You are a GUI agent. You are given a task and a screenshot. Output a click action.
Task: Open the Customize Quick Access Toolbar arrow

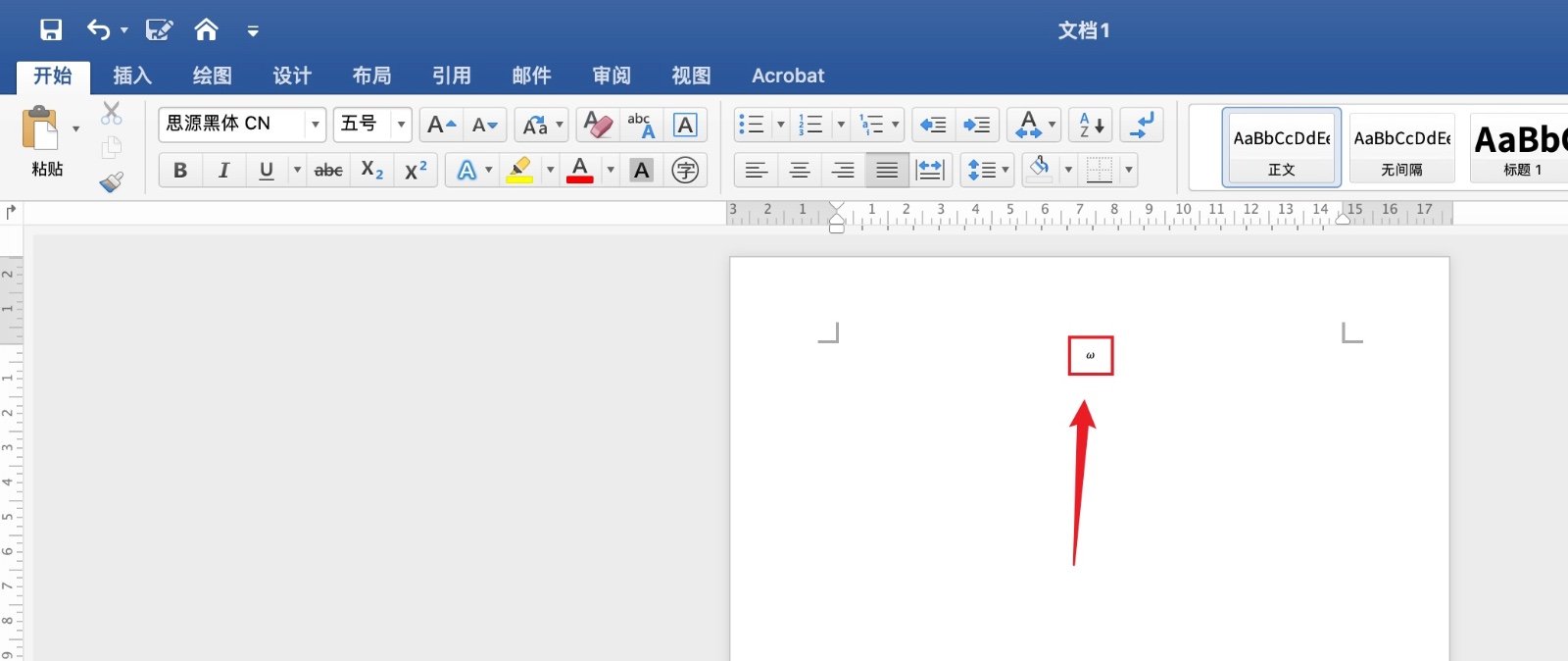coord(253,31)
